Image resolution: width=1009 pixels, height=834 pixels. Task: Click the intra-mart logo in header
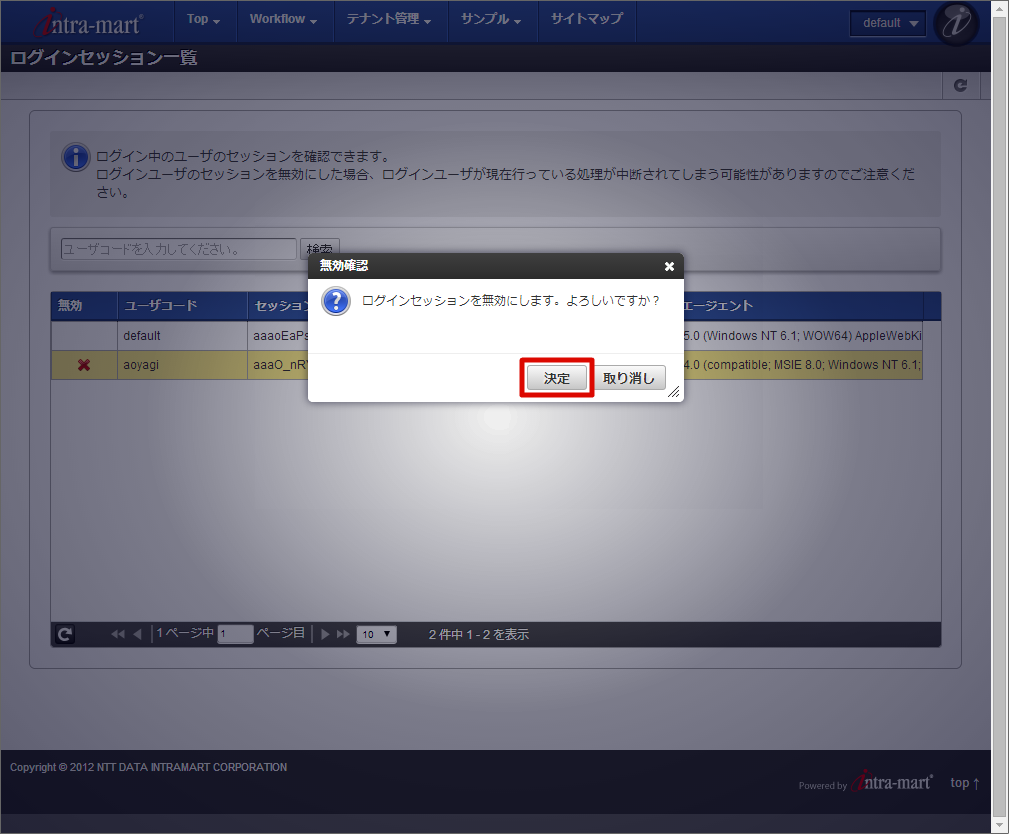[x=88, y=23]
